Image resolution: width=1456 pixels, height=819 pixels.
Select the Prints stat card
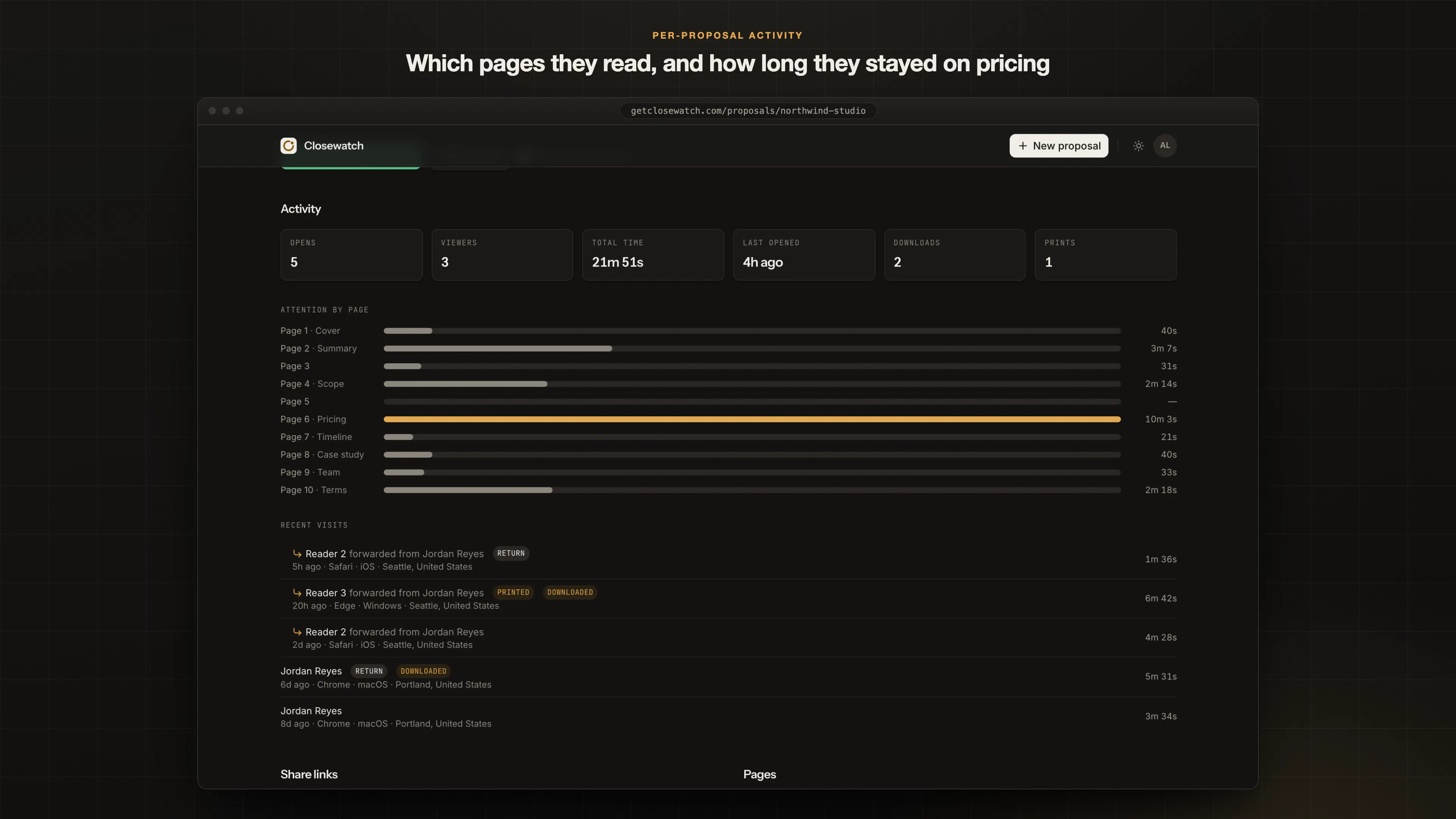pyautogui.click(x=1106, y=255)
